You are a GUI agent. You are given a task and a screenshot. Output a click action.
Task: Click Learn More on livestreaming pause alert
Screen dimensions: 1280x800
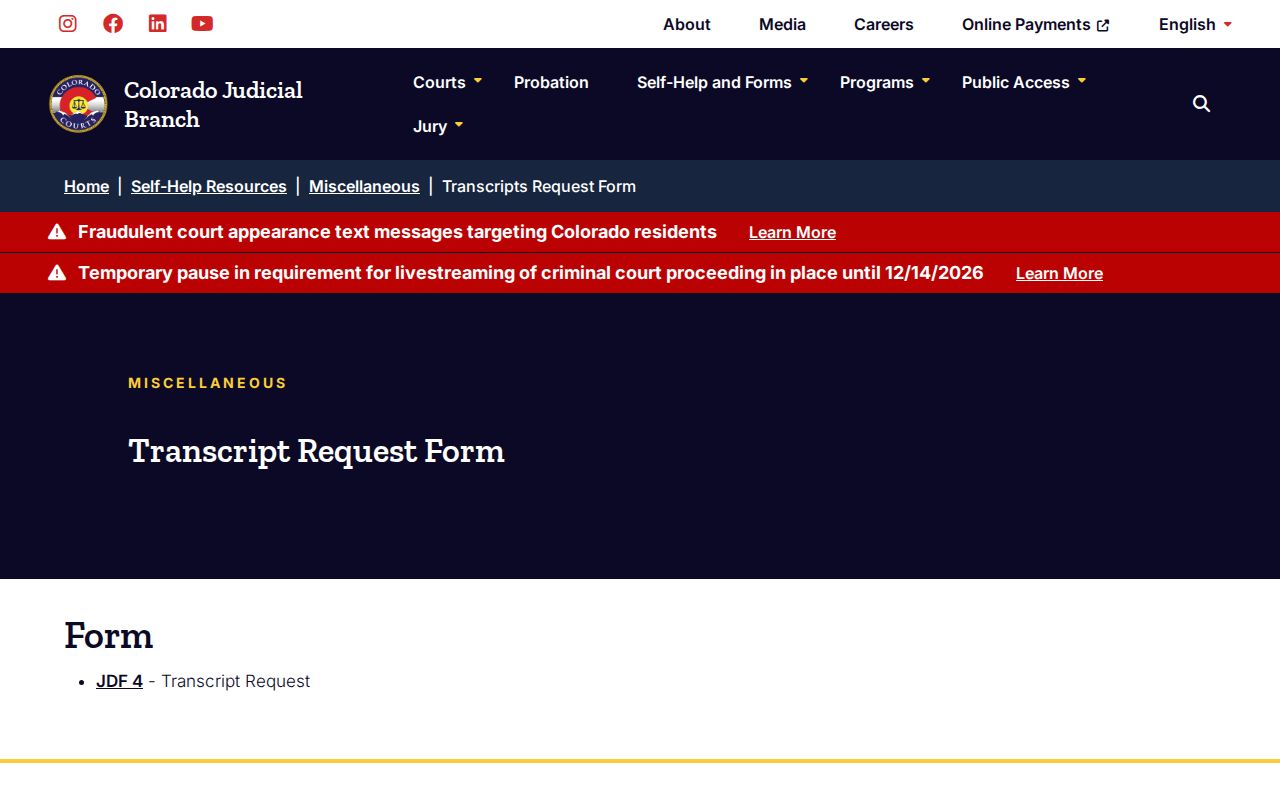click(1059, 273)
